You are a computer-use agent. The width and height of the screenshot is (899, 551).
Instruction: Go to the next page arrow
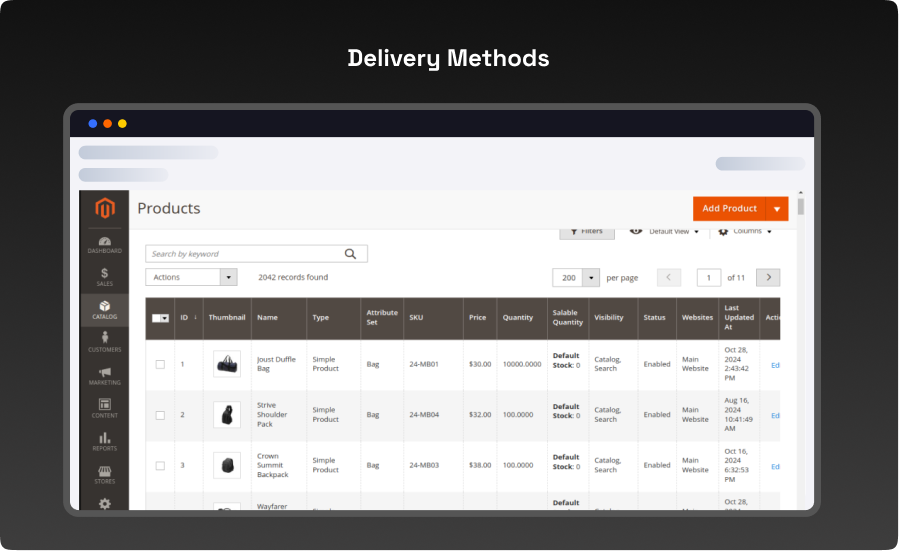click(x=768, y=278)
